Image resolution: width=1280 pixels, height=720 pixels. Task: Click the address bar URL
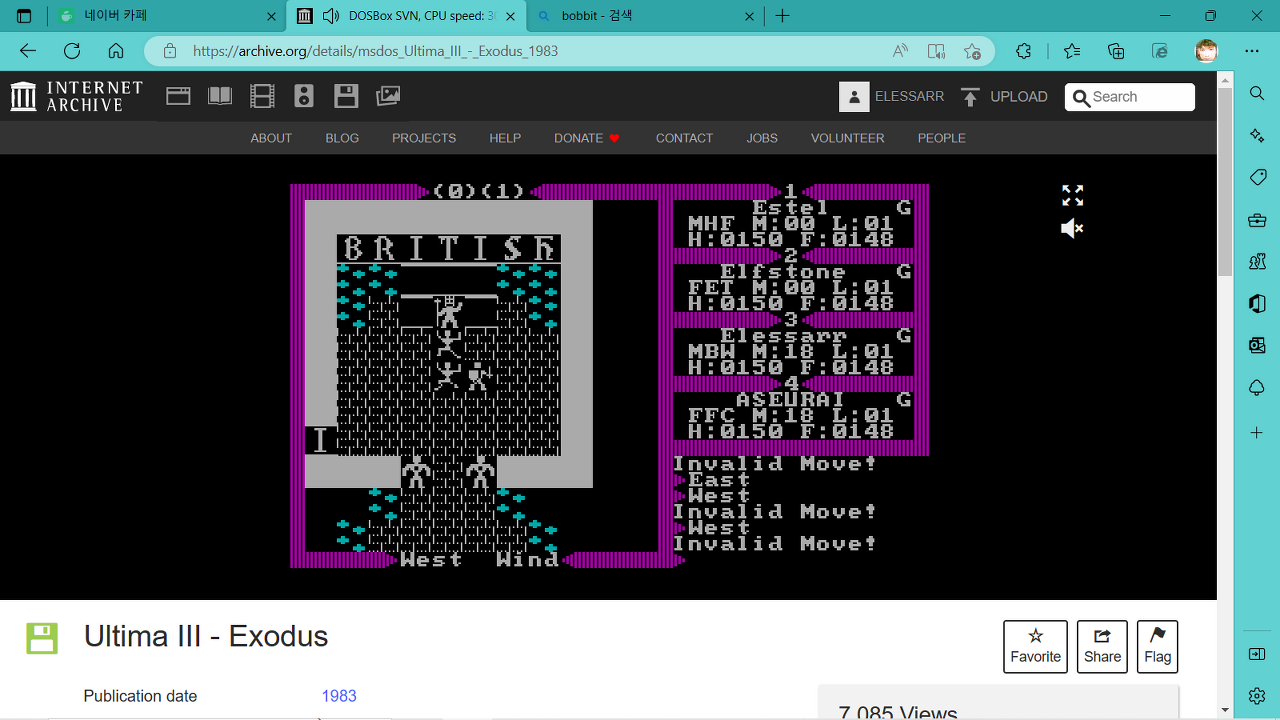pos(375,51)
